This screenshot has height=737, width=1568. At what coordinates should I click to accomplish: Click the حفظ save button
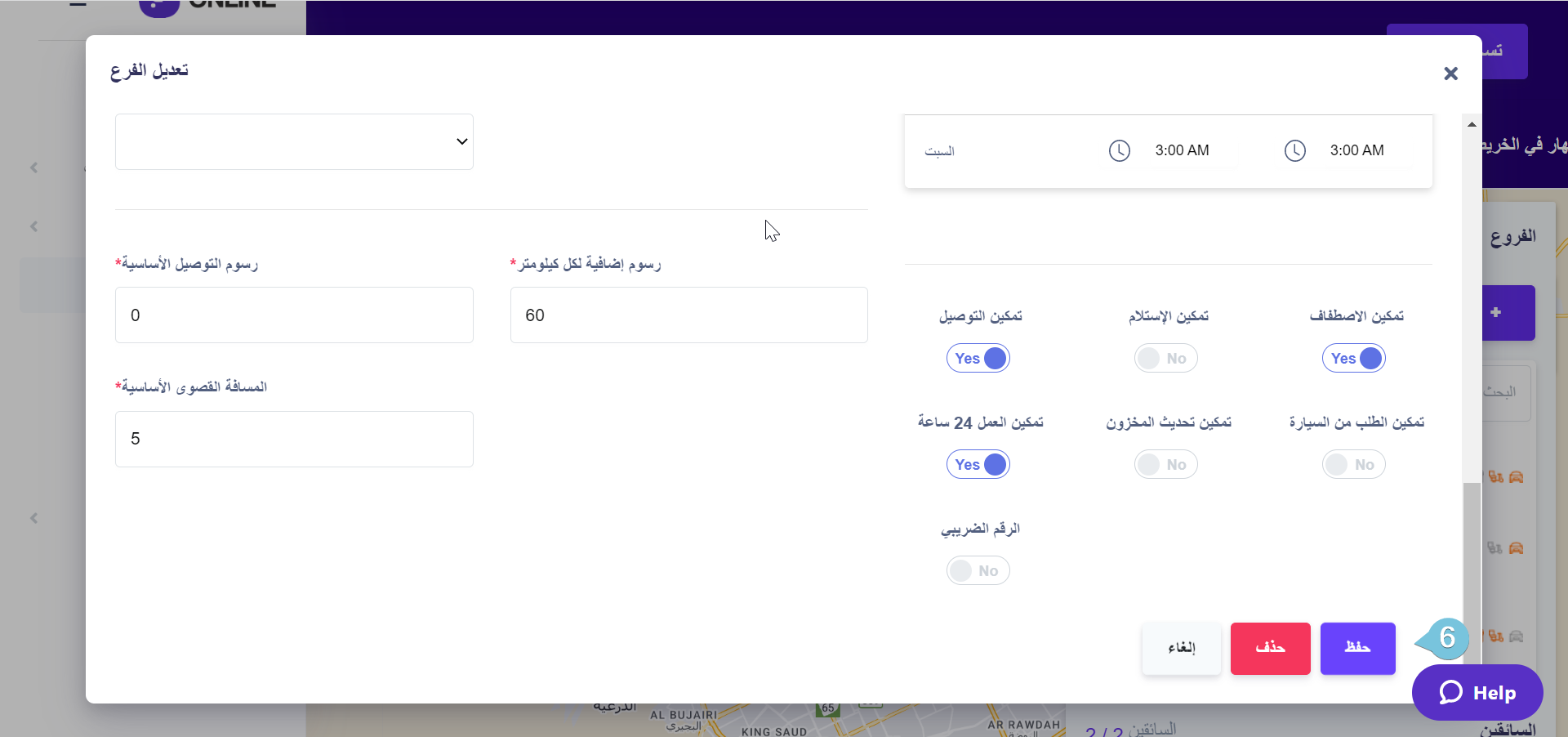(x=1357, y=648)
